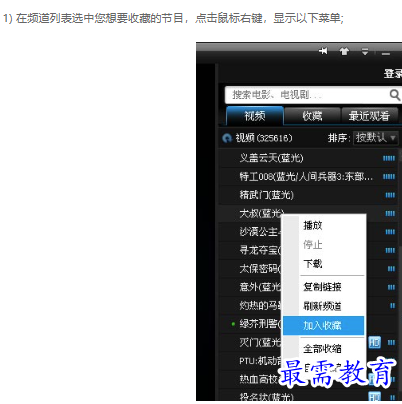The width and height of the screenshot is (402, 404).
Task: Click signal bars icon for 寻龙夺宝 row
Action: tap(390, 250)
